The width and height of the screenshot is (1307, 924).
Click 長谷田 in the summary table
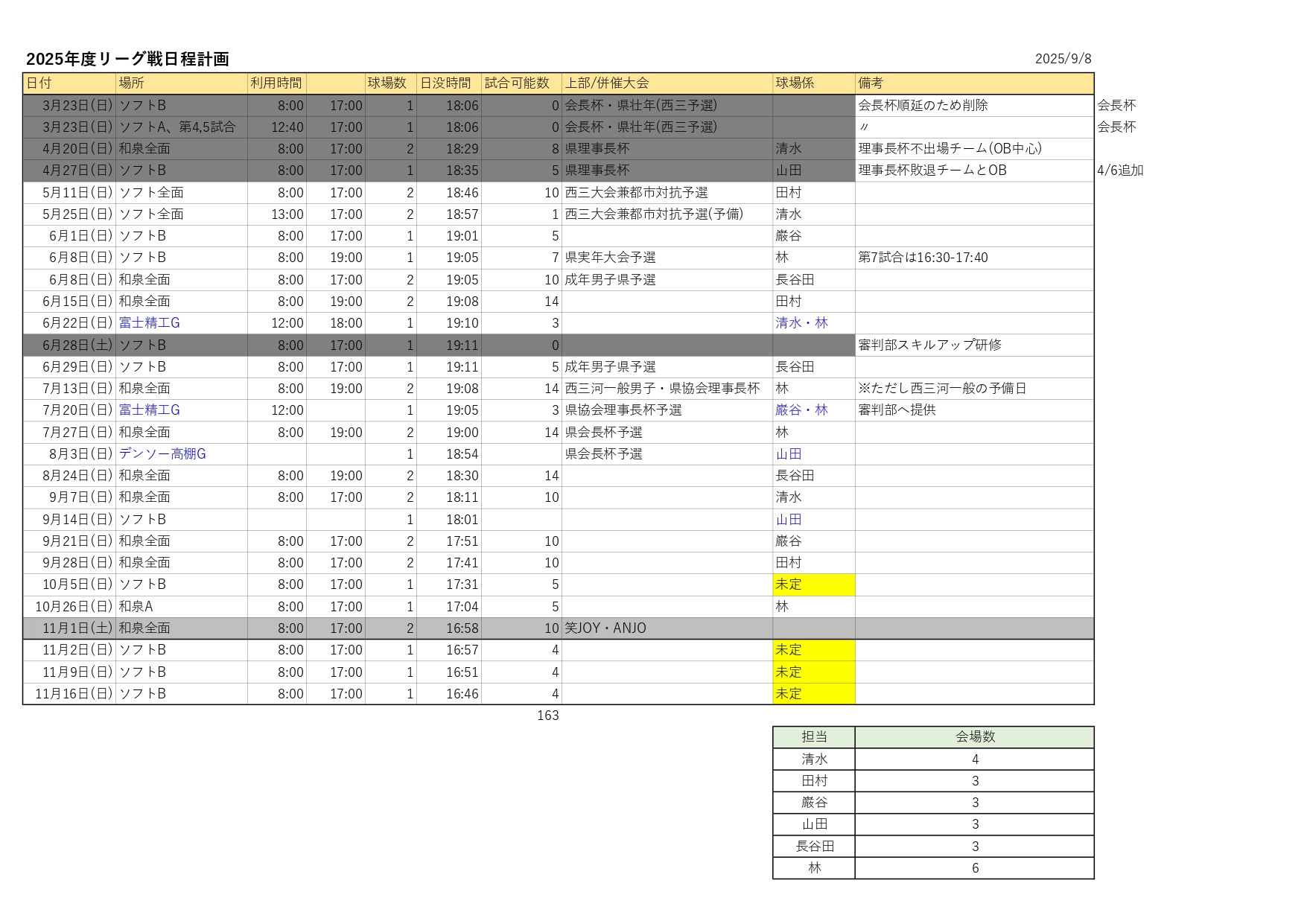(x=814, y=847)
